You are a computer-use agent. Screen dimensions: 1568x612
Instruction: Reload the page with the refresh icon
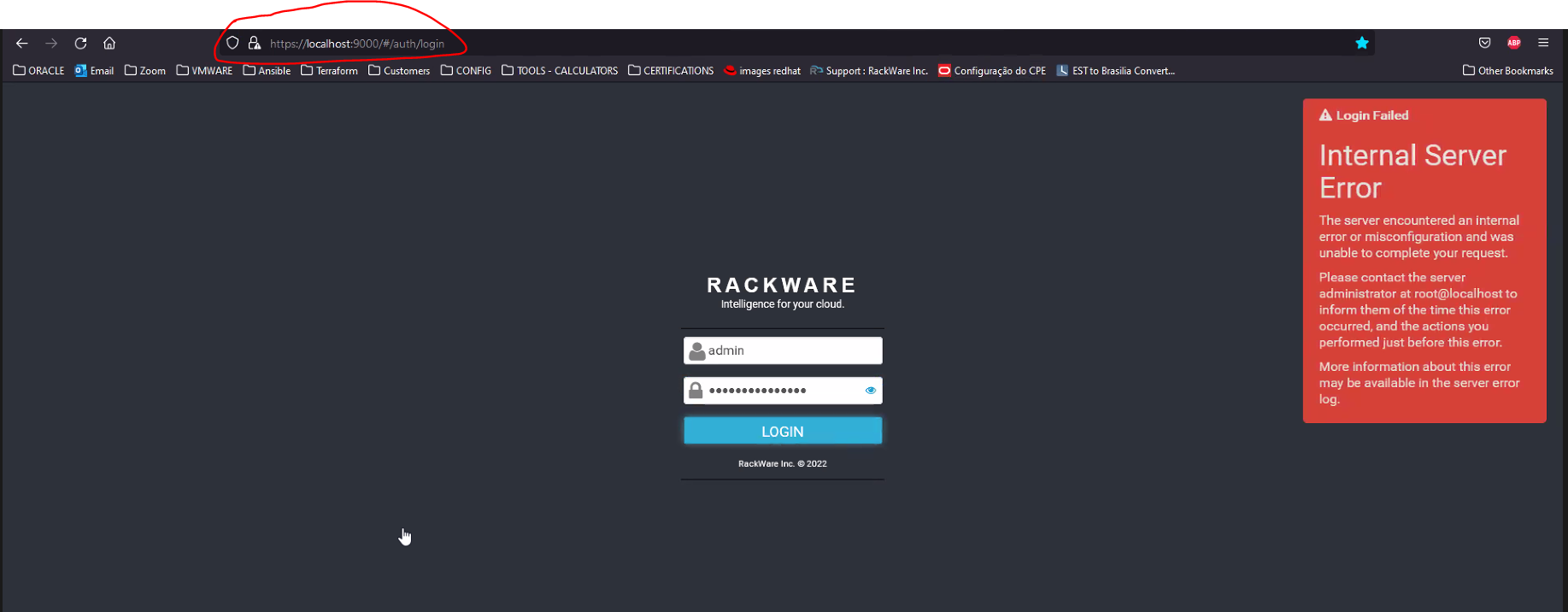80,43
